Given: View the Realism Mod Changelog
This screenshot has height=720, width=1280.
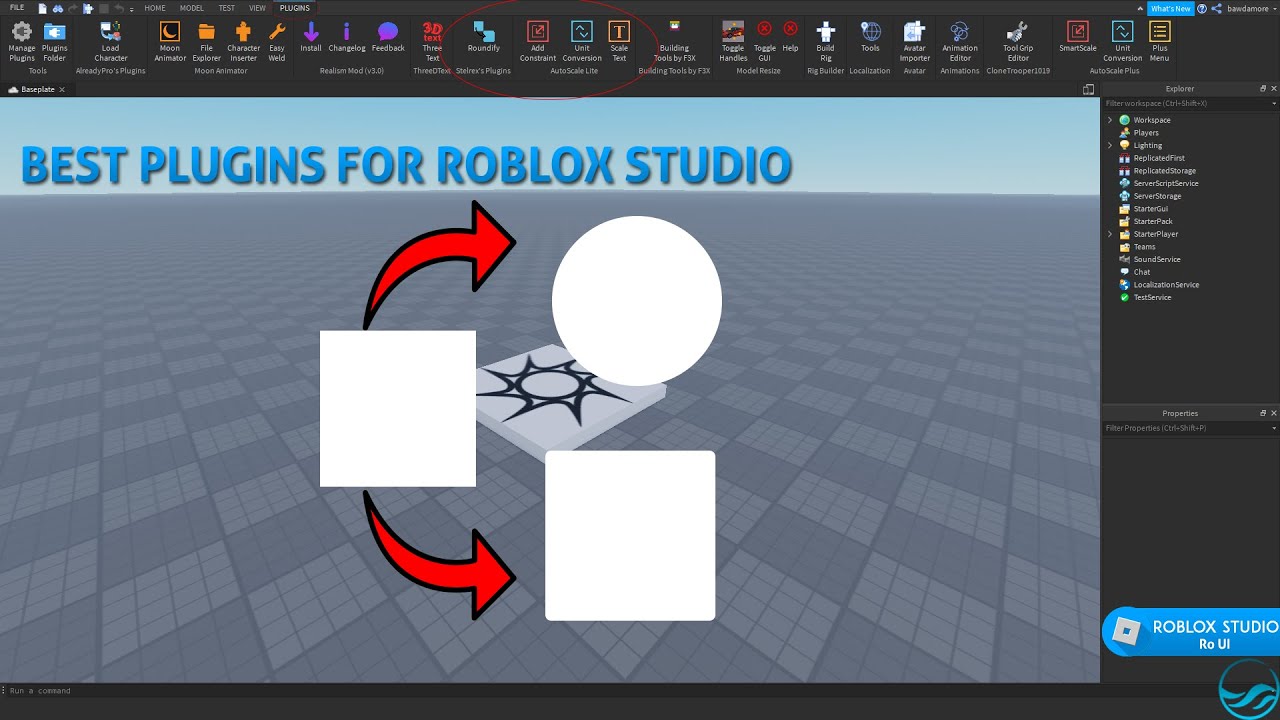Looking at the screenshot, I should pos(347,37).
